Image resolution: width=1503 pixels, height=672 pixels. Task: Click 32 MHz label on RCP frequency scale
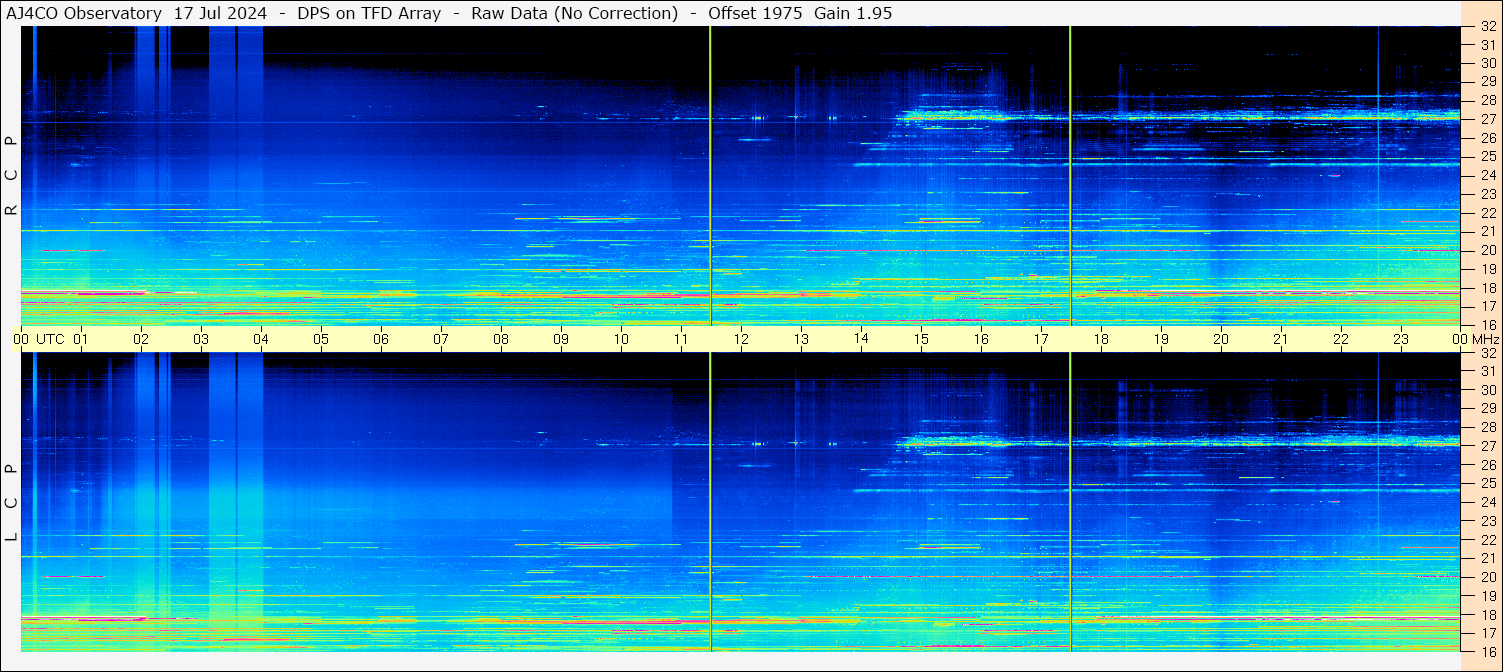(x=1487, y=27)
